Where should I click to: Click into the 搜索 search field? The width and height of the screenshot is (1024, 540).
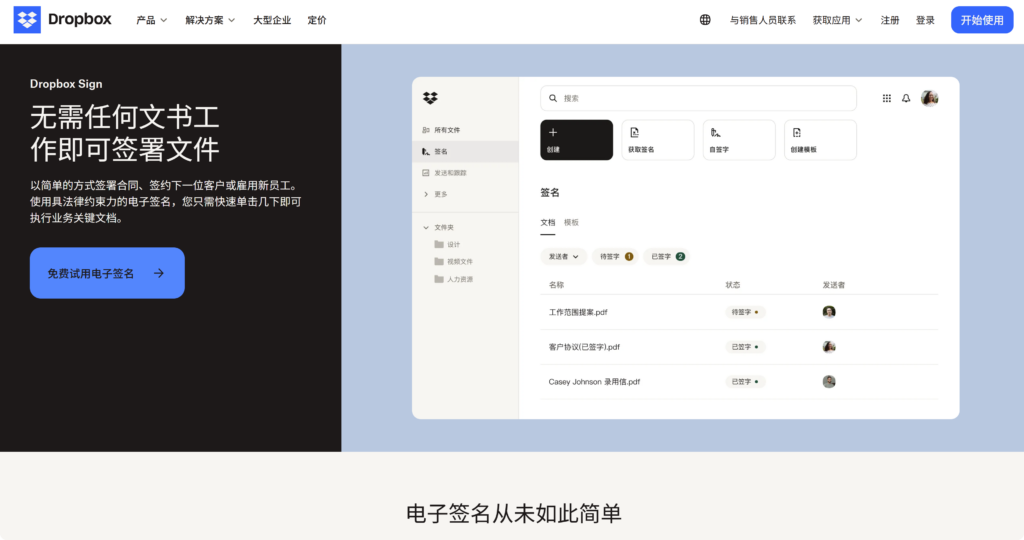[x=698, y=98]
